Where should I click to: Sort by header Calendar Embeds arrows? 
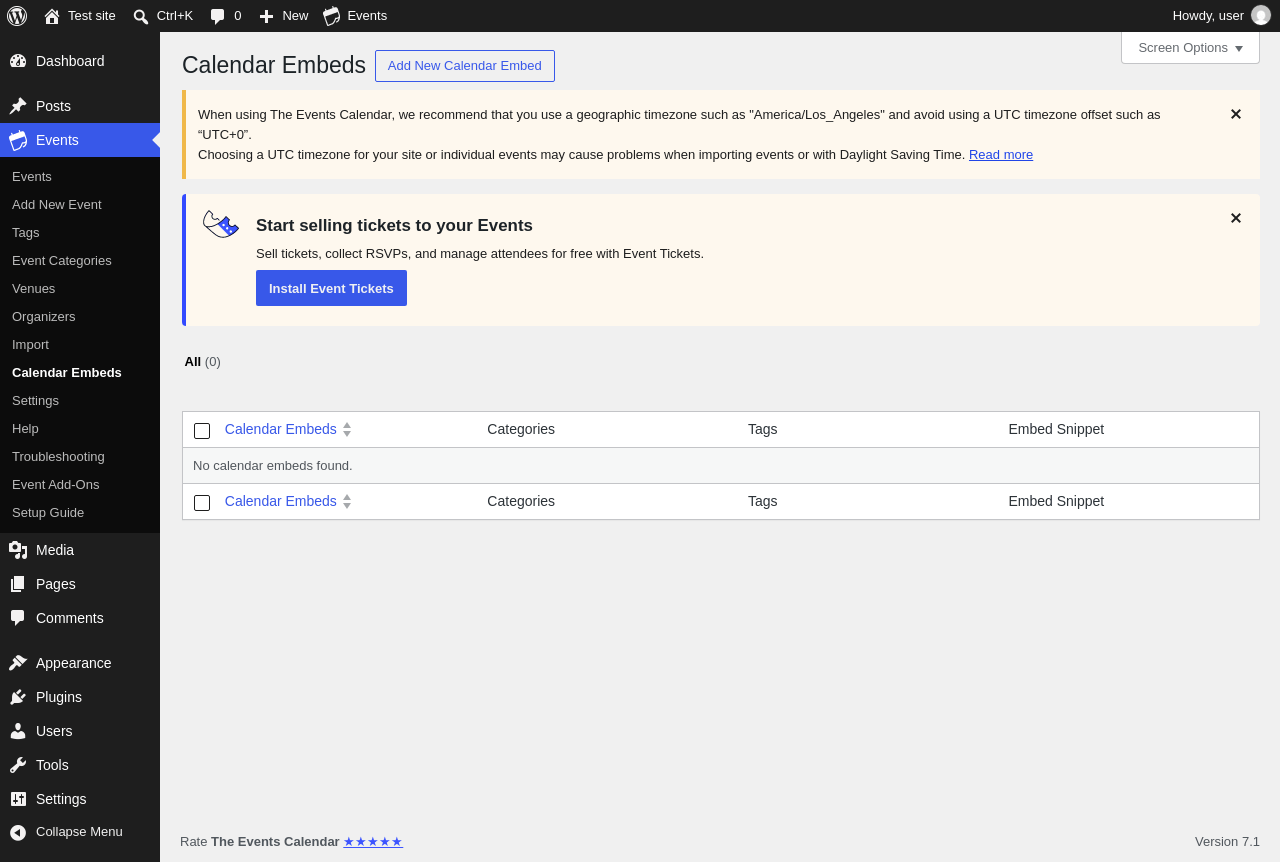pos(347,429)
